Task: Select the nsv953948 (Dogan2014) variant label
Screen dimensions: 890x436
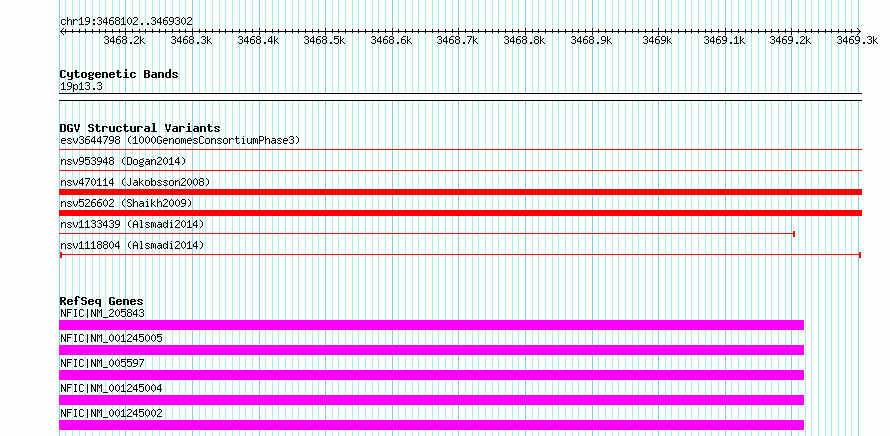Action: point(123,161)
